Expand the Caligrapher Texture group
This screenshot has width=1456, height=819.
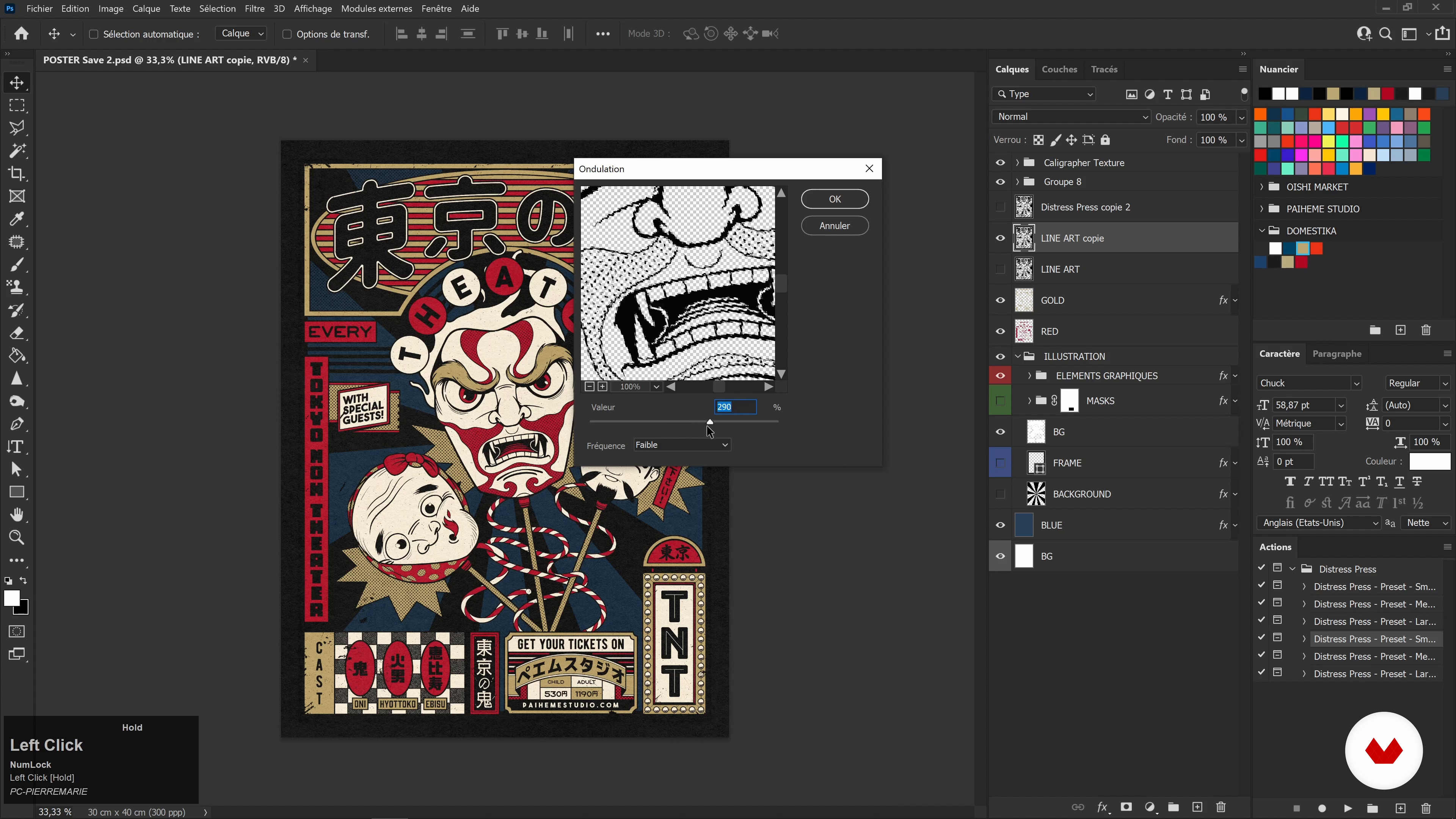[1017, 163]
